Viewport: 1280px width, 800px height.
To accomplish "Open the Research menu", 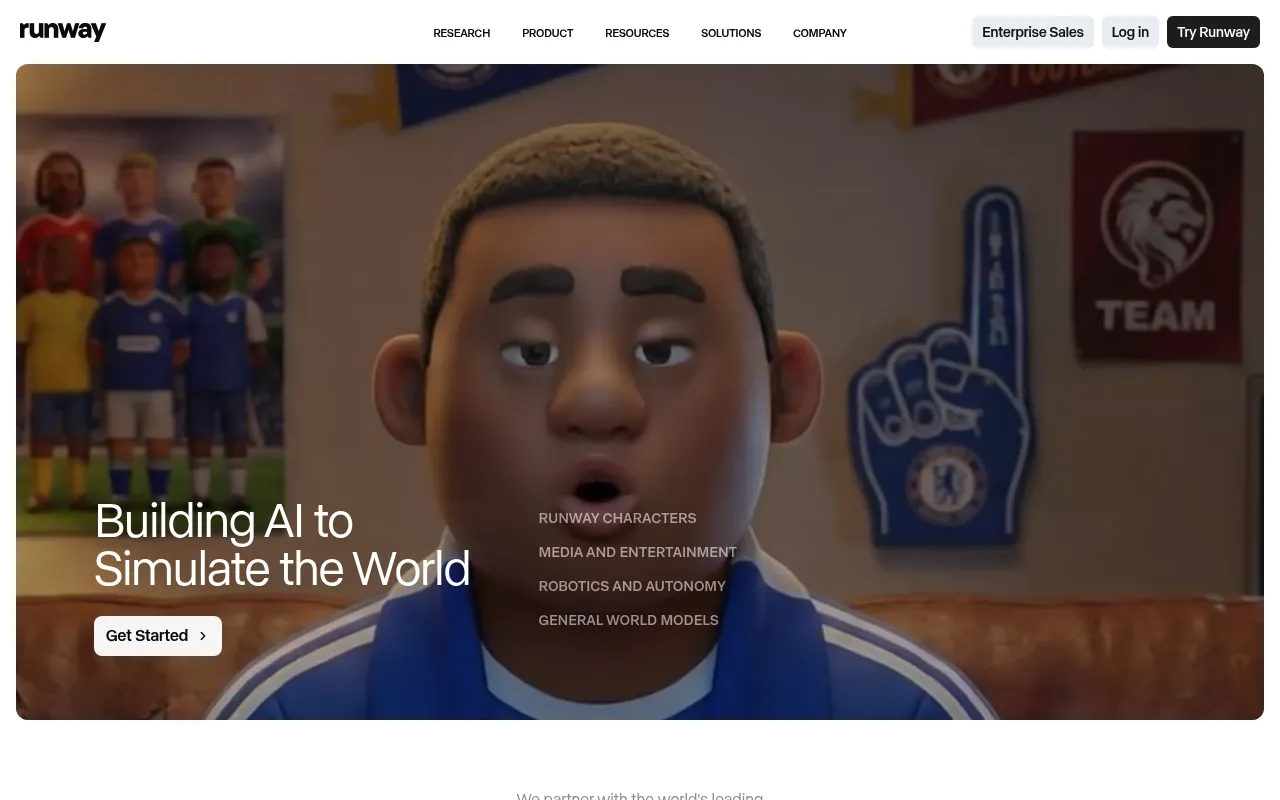I will point(461,33).
